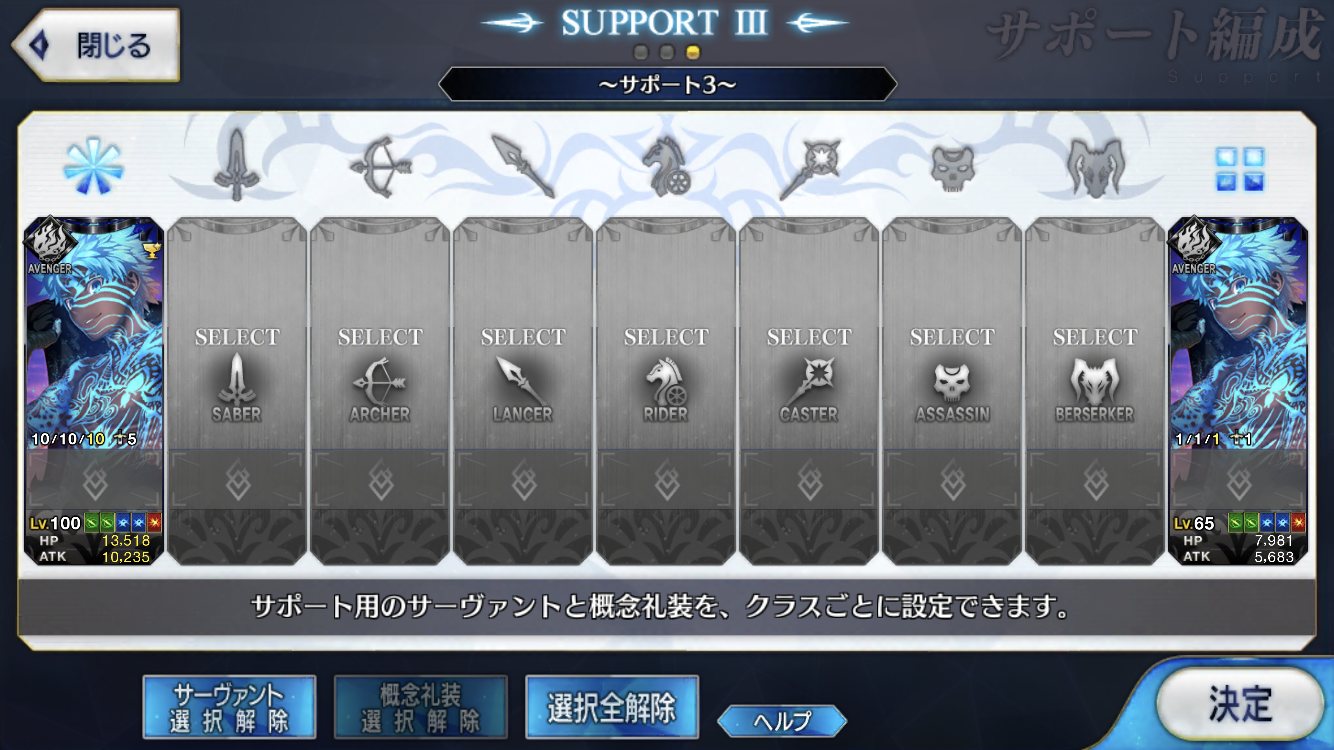
Task: Open the Lv.65 Avenger servant card
Action: click(1238, 391)
